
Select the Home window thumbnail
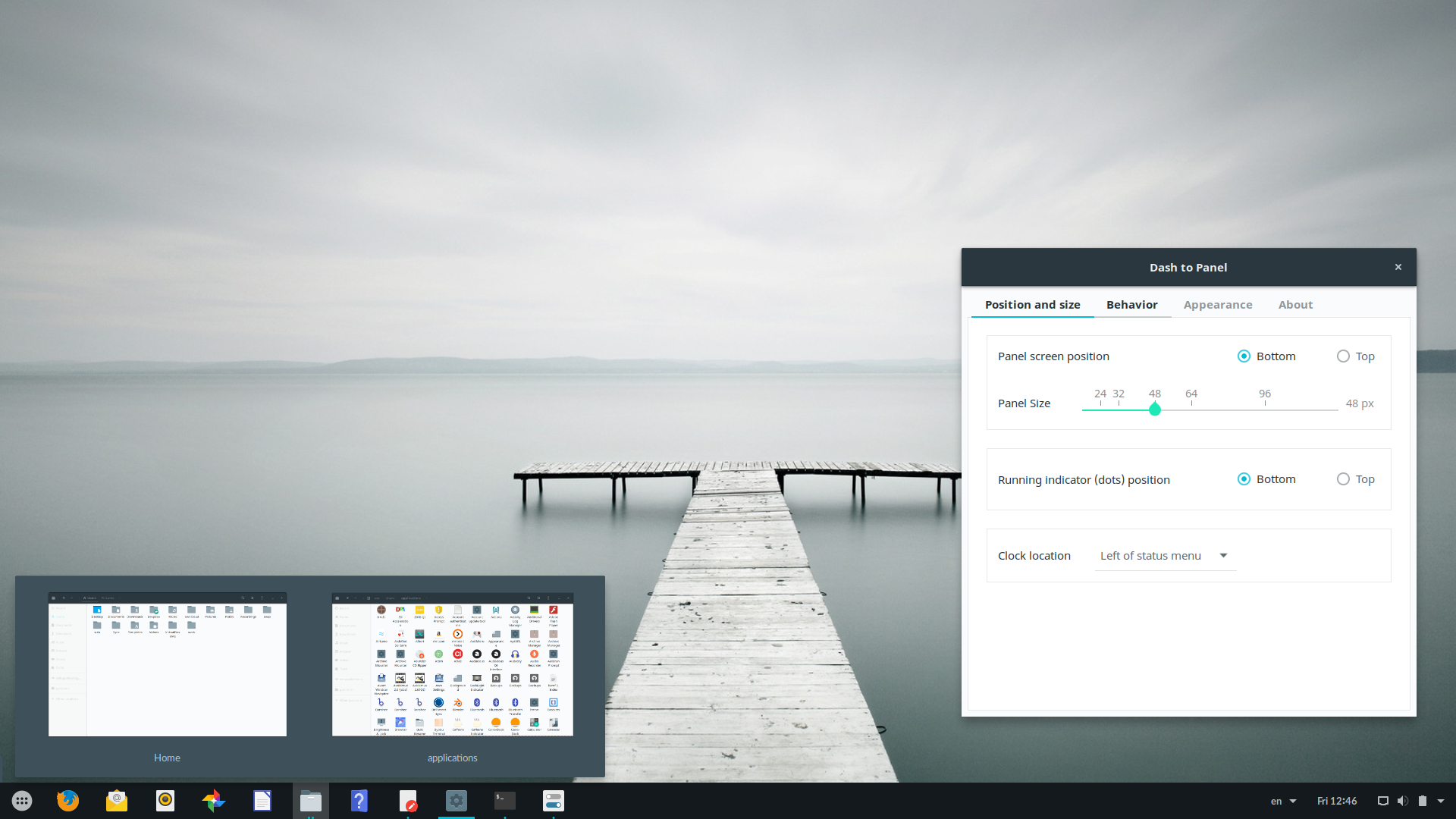(x=167, y=666)
